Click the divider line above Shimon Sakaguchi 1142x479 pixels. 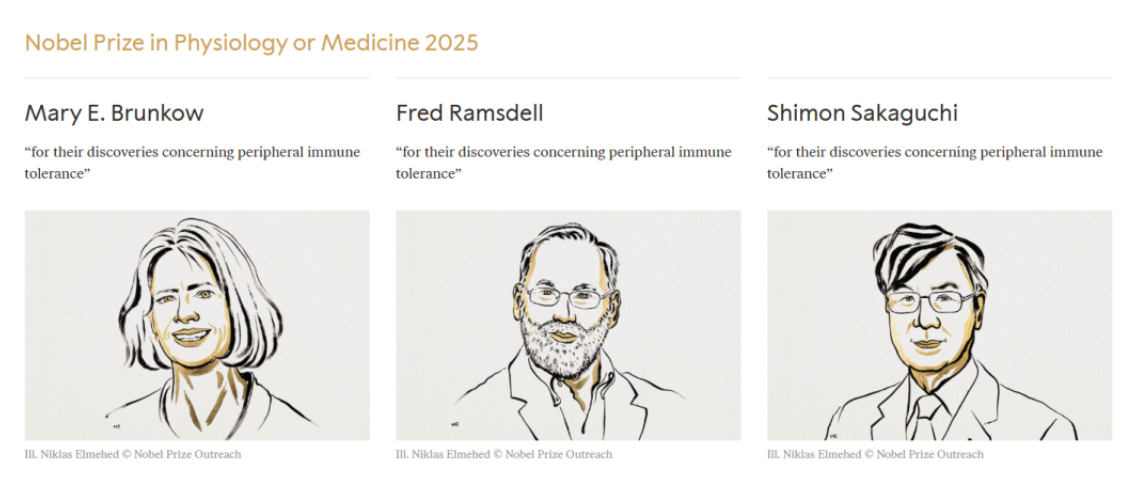pos(939,78)
